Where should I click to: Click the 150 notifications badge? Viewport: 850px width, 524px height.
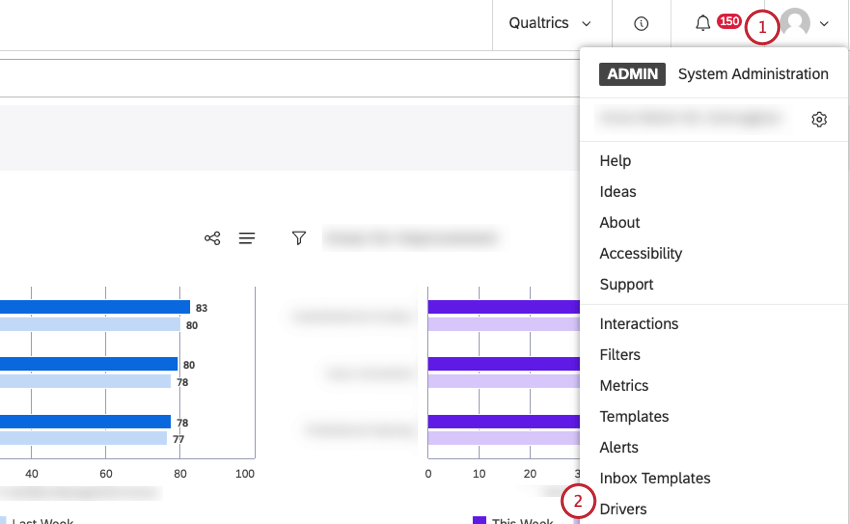(729, 22)
